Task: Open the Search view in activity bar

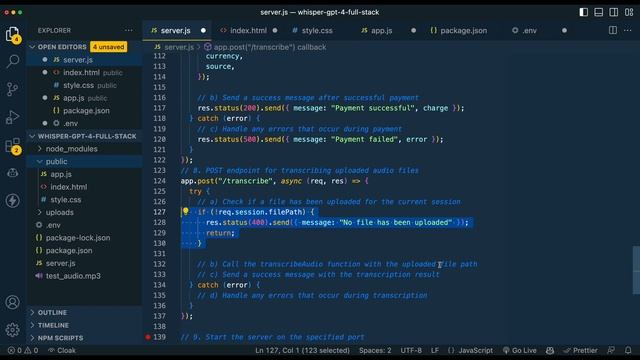Action: coord(13,62)
